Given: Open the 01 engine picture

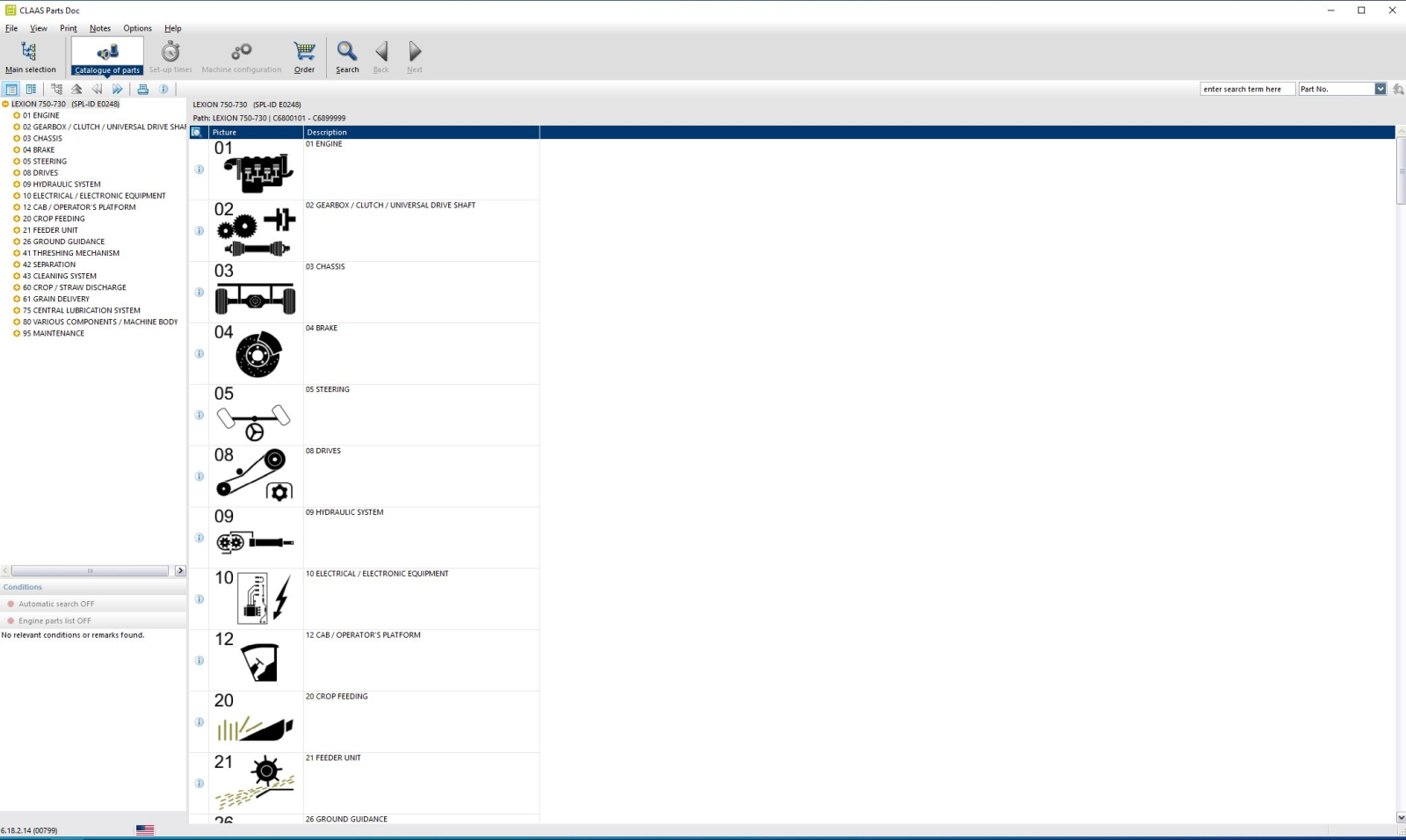Looking at the screenshot, I should click(x=256, y=170).
